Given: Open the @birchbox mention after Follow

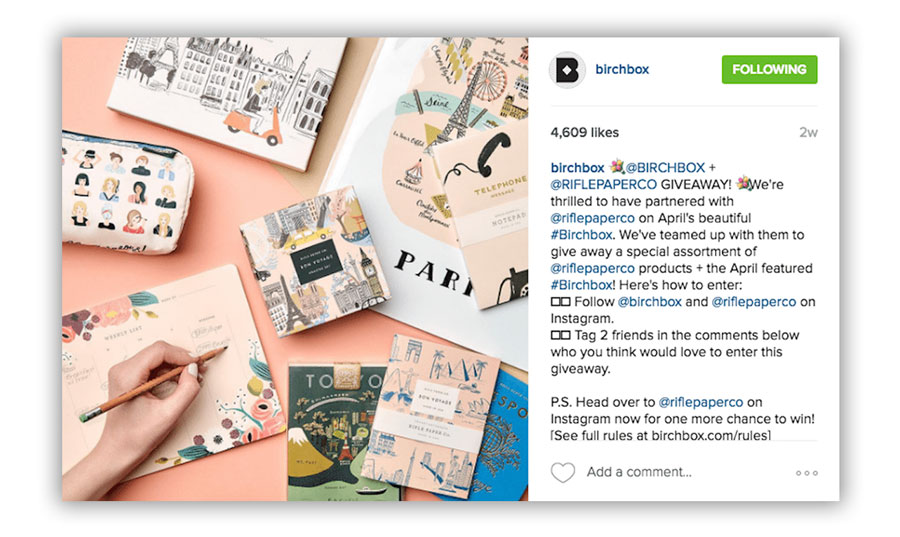Looking at the screenshot, I should pos(649,302).
